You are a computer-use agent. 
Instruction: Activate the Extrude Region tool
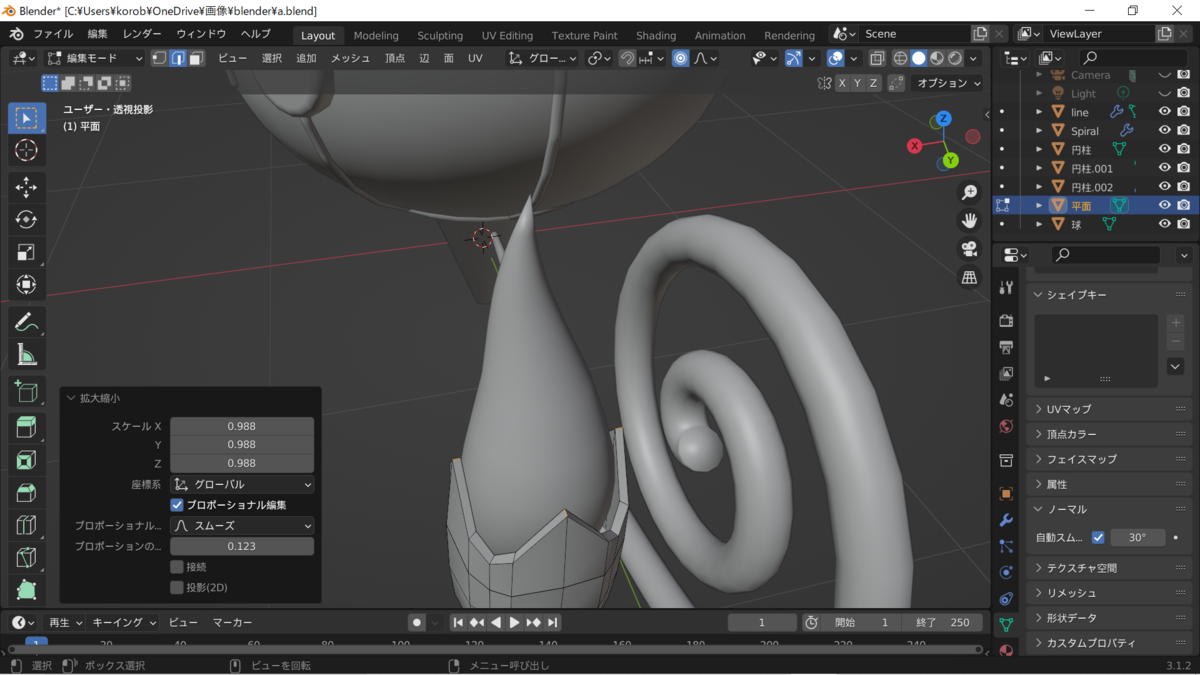27,427
